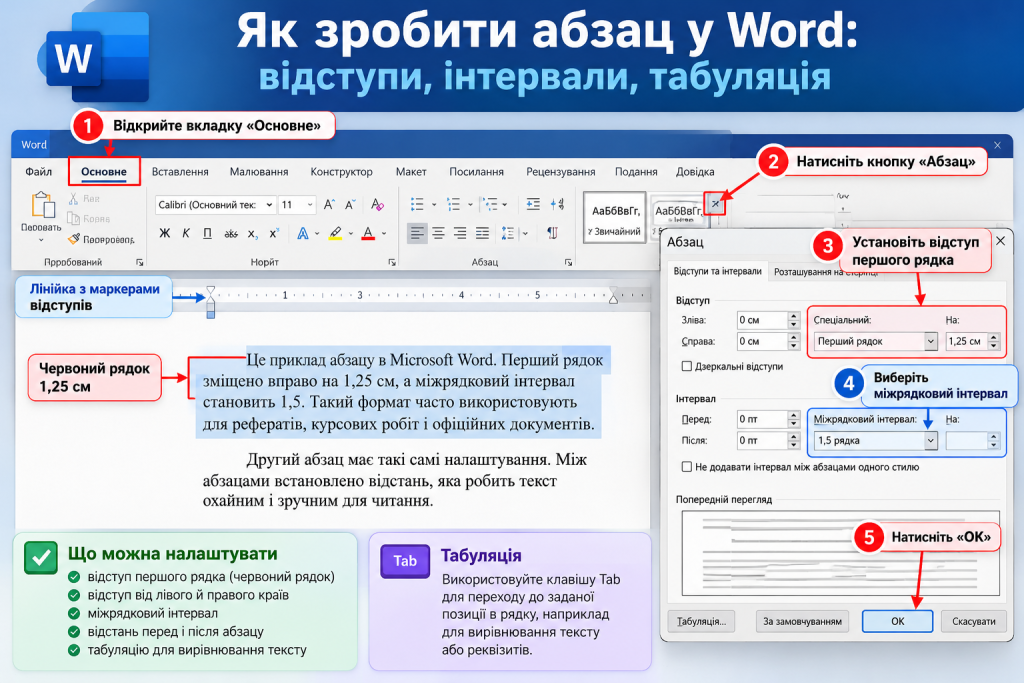Open the Конструктор ribbon tab
The image size is (1024, 683).
[342, 172]
